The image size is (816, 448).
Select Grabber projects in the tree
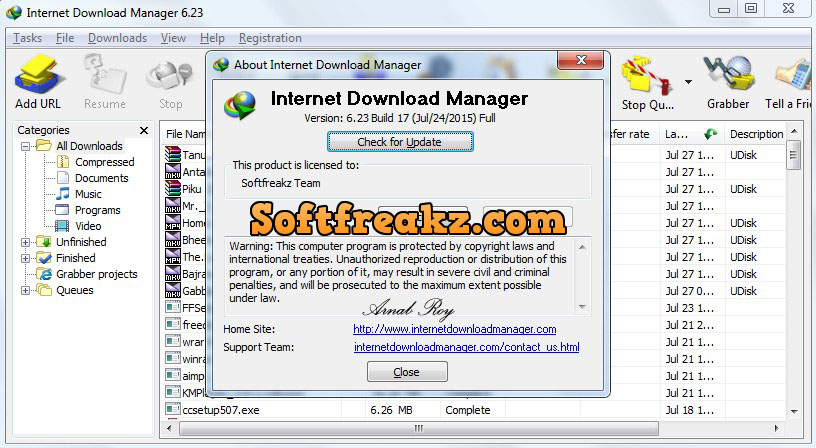[97, 274]
